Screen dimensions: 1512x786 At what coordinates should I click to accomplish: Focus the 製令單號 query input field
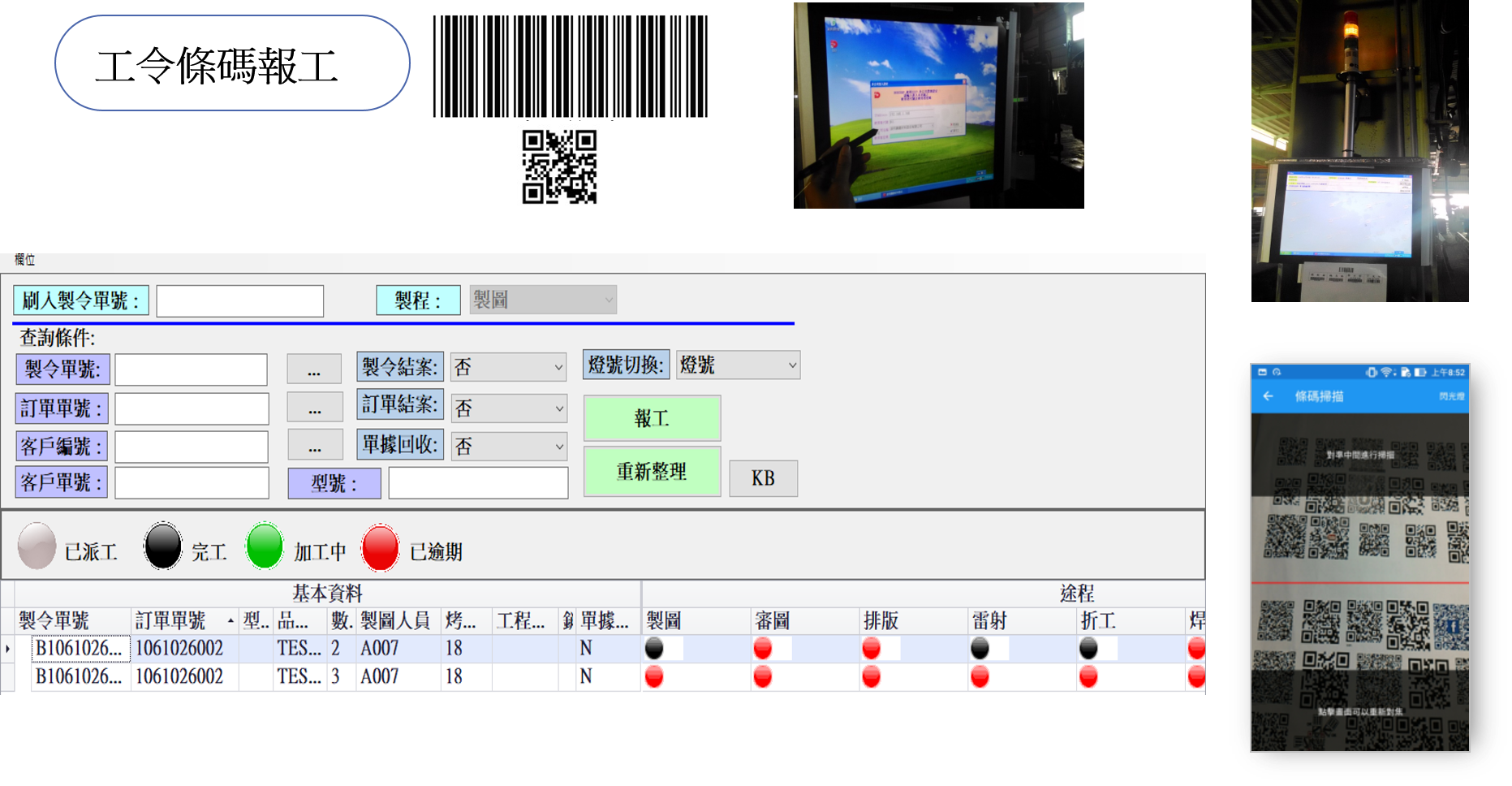coord(191,369)
